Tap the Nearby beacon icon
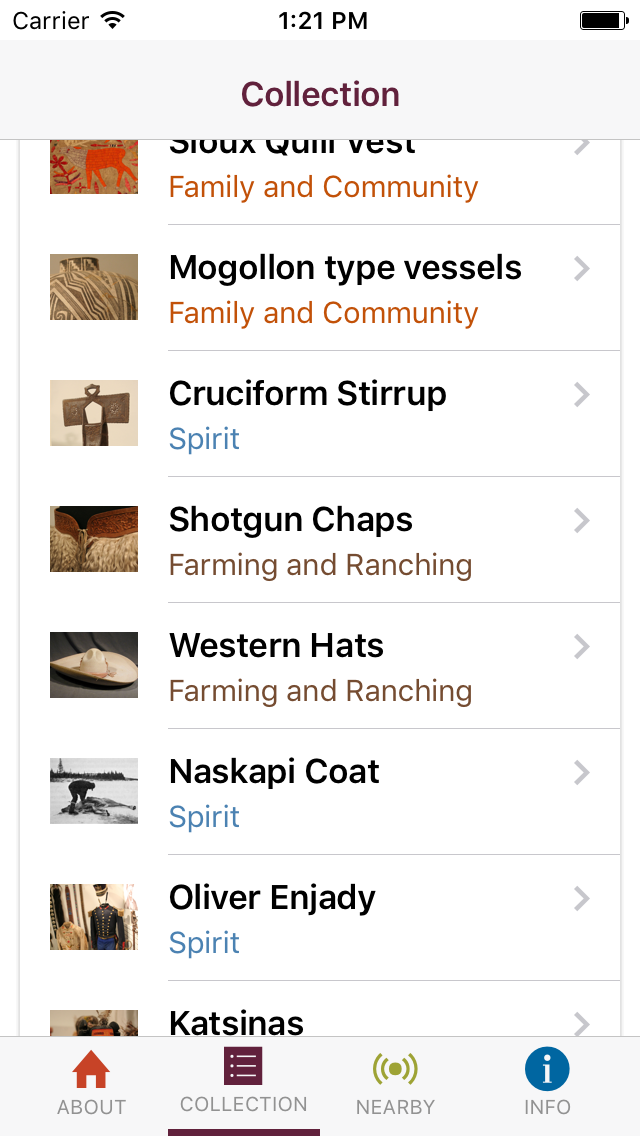This screenshot has width=640, height=1136. coord(395,1069)
